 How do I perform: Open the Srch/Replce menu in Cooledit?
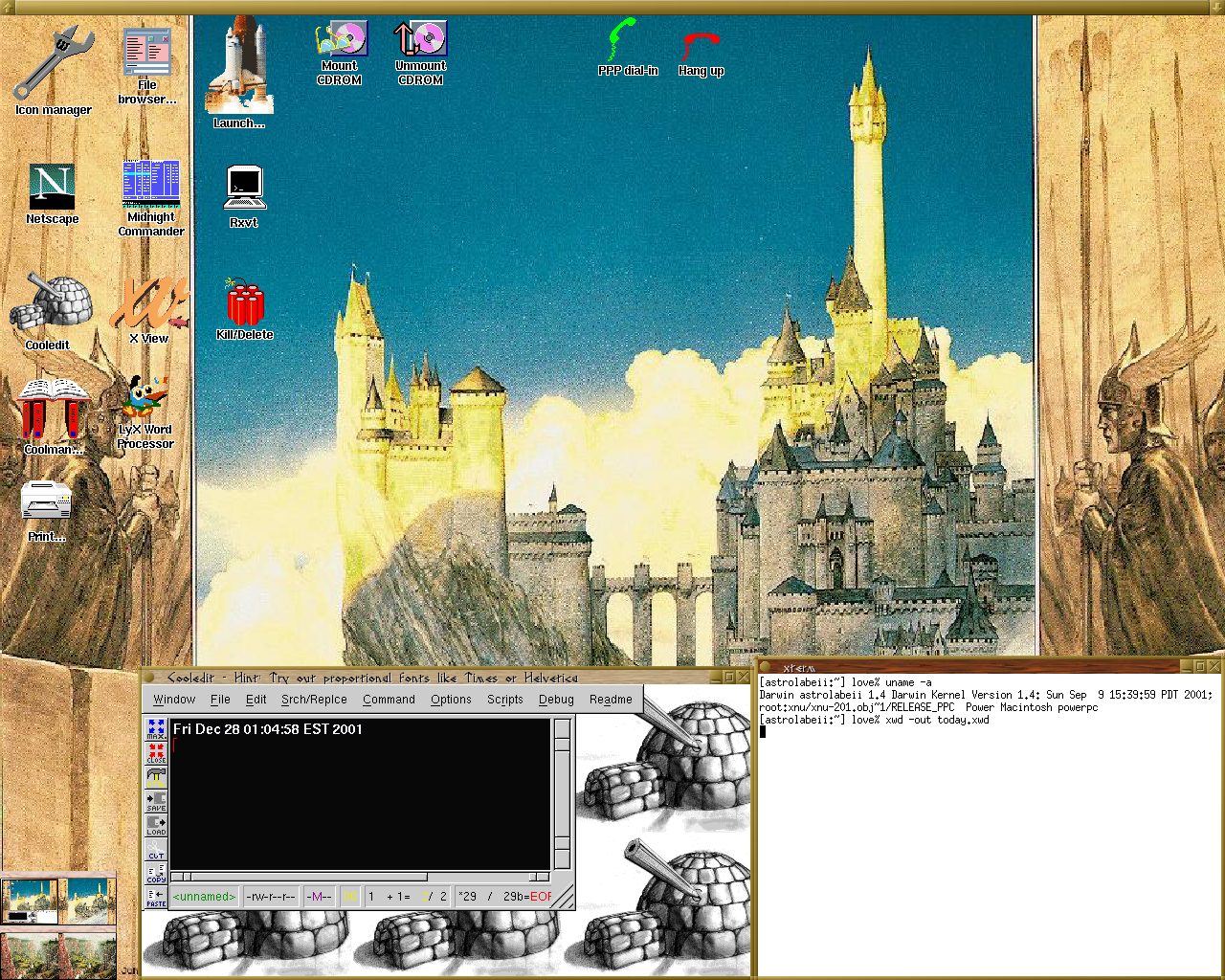[x=314, y=700]
